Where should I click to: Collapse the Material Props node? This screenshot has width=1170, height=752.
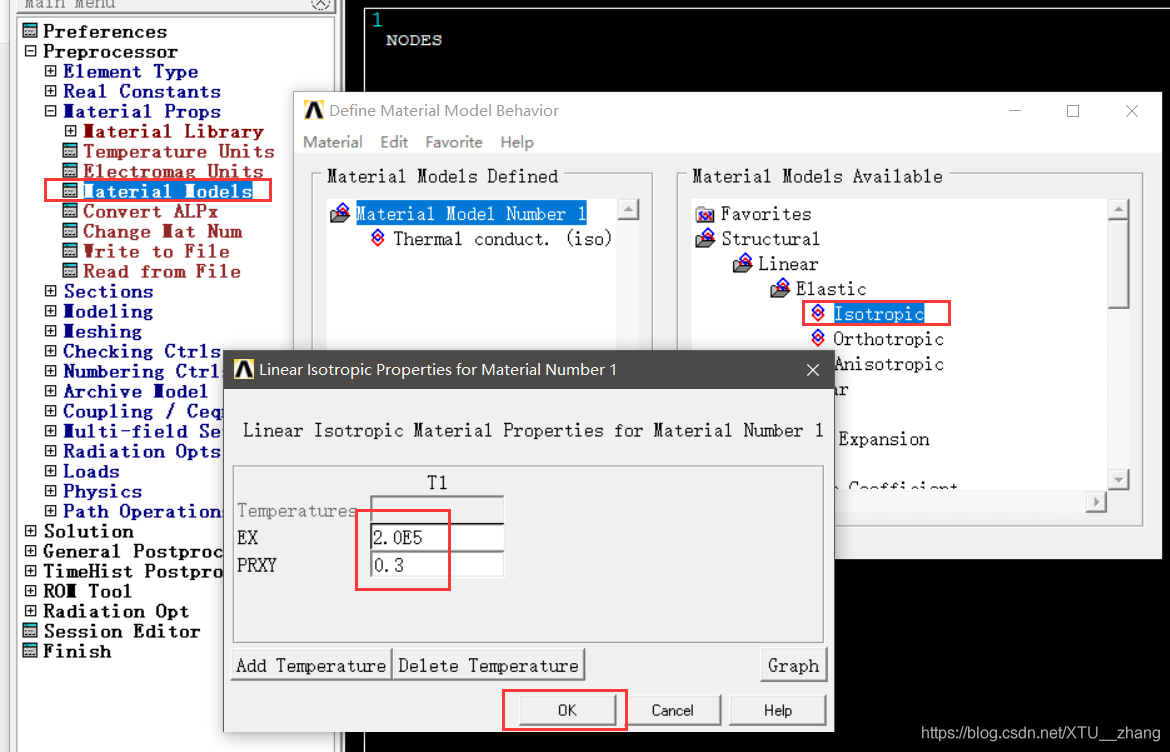click(50, 111)
